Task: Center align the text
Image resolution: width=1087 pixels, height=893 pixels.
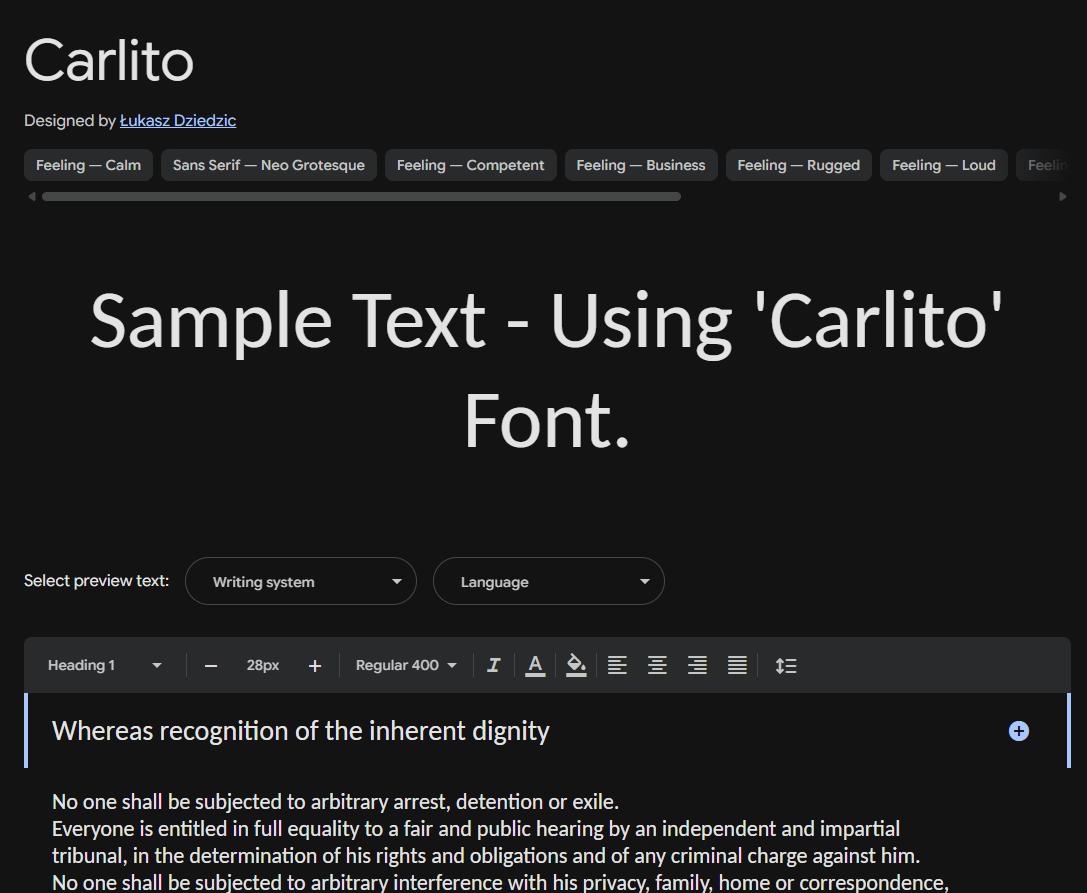Action: tap(657, 666)
